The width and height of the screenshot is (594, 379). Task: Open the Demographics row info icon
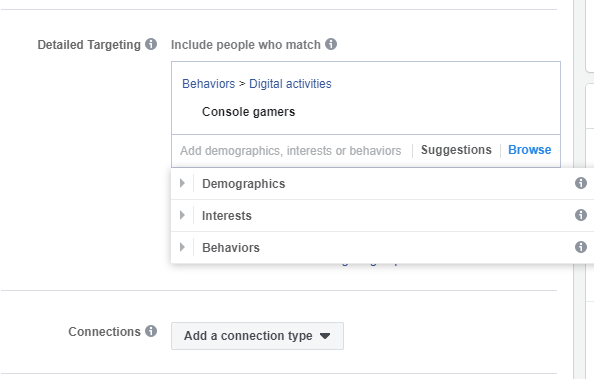tap(581, 183)
